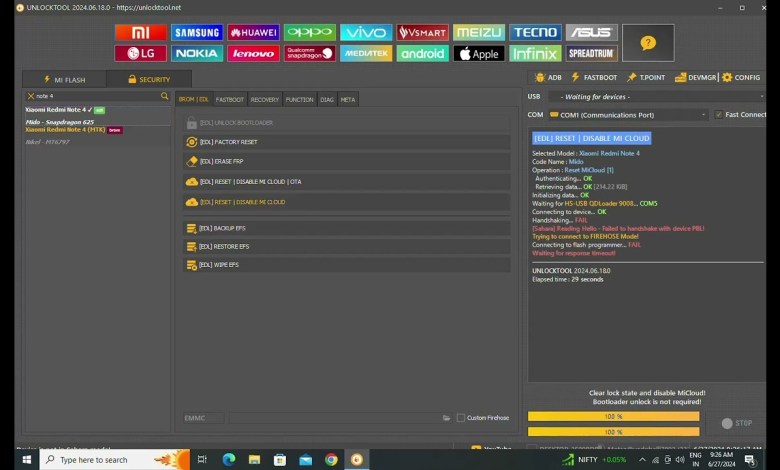Switch to the SECURITY tab
The width and height of the screenshot is (780, 470).
point(149,80)
